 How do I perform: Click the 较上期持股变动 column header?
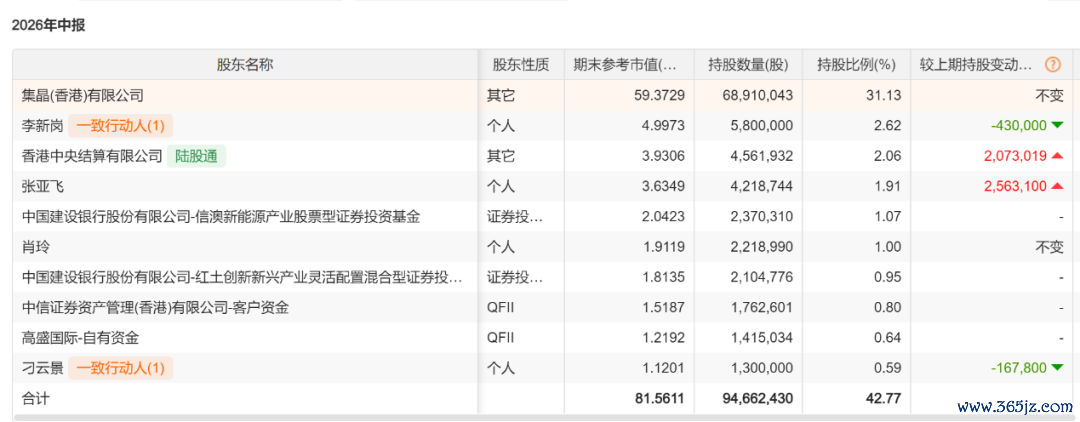pos(976,65)
